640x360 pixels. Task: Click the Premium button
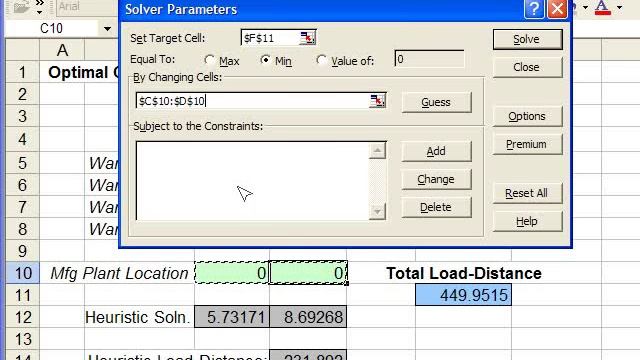(527, 144)
